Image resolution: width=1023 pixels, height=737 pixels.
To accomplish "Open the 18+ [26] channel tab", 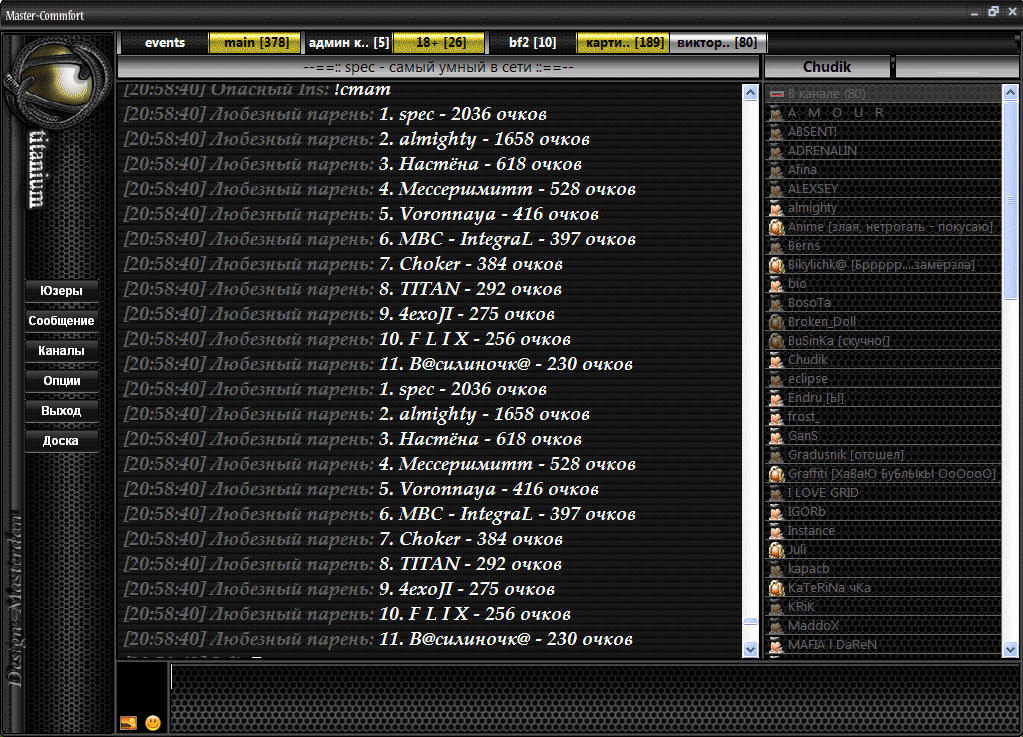I will [440, 43].
